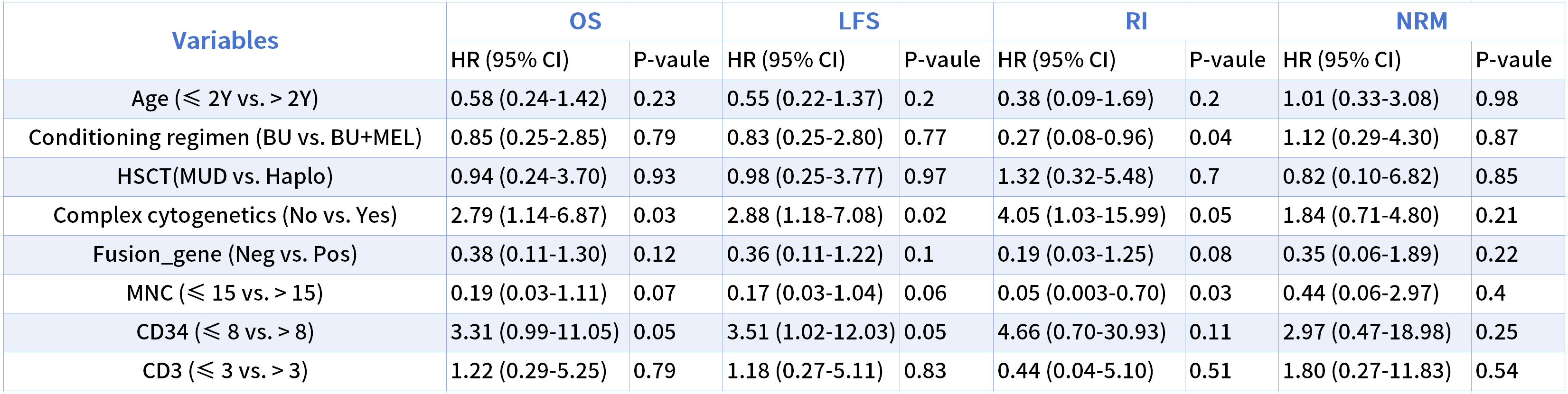Select the Age (≤ 2Y vs. > 2Y) row label
This screenshot has width=1568, height=394.
[x=225, y=99]
